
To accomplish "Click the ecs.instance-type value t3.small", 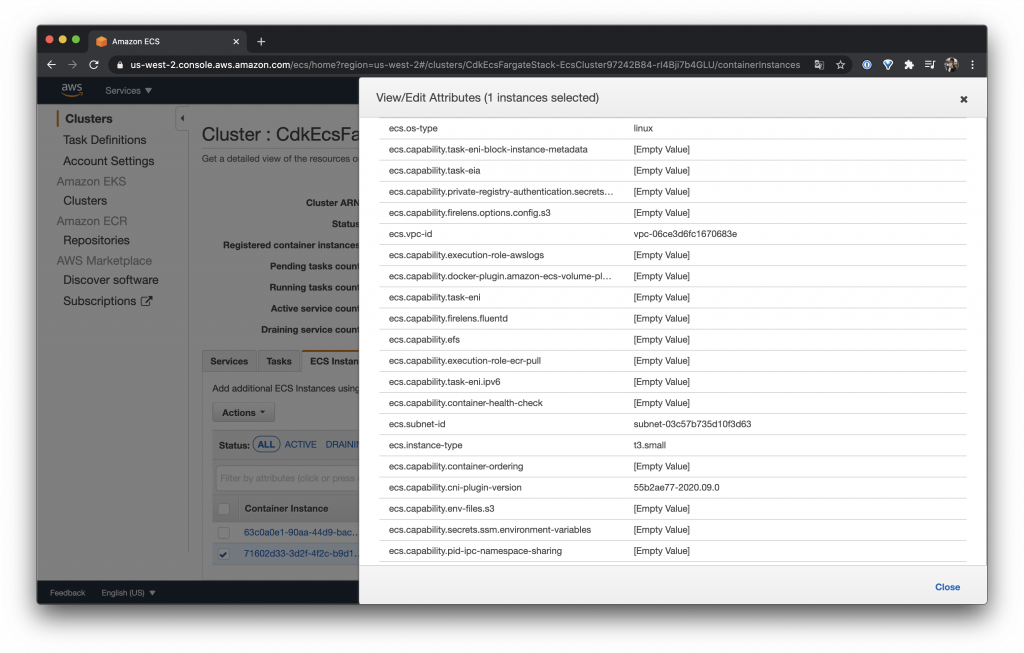I will pyautogui.click(x=649, y=445).
